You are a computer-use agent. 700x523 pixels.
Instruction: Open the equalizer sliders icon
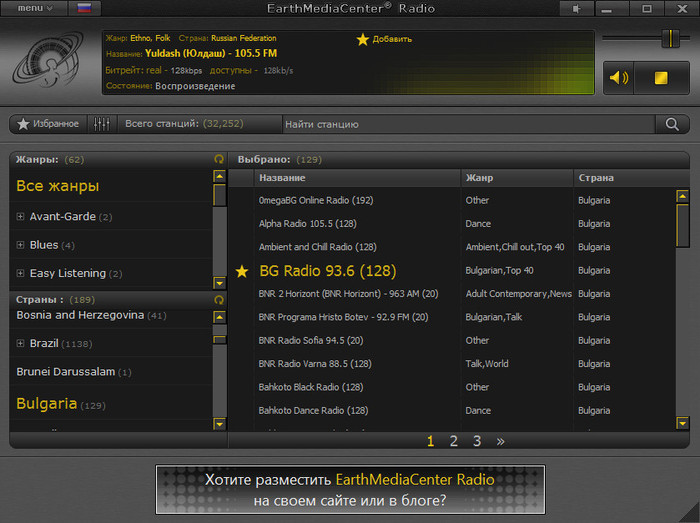pos(102,124)
